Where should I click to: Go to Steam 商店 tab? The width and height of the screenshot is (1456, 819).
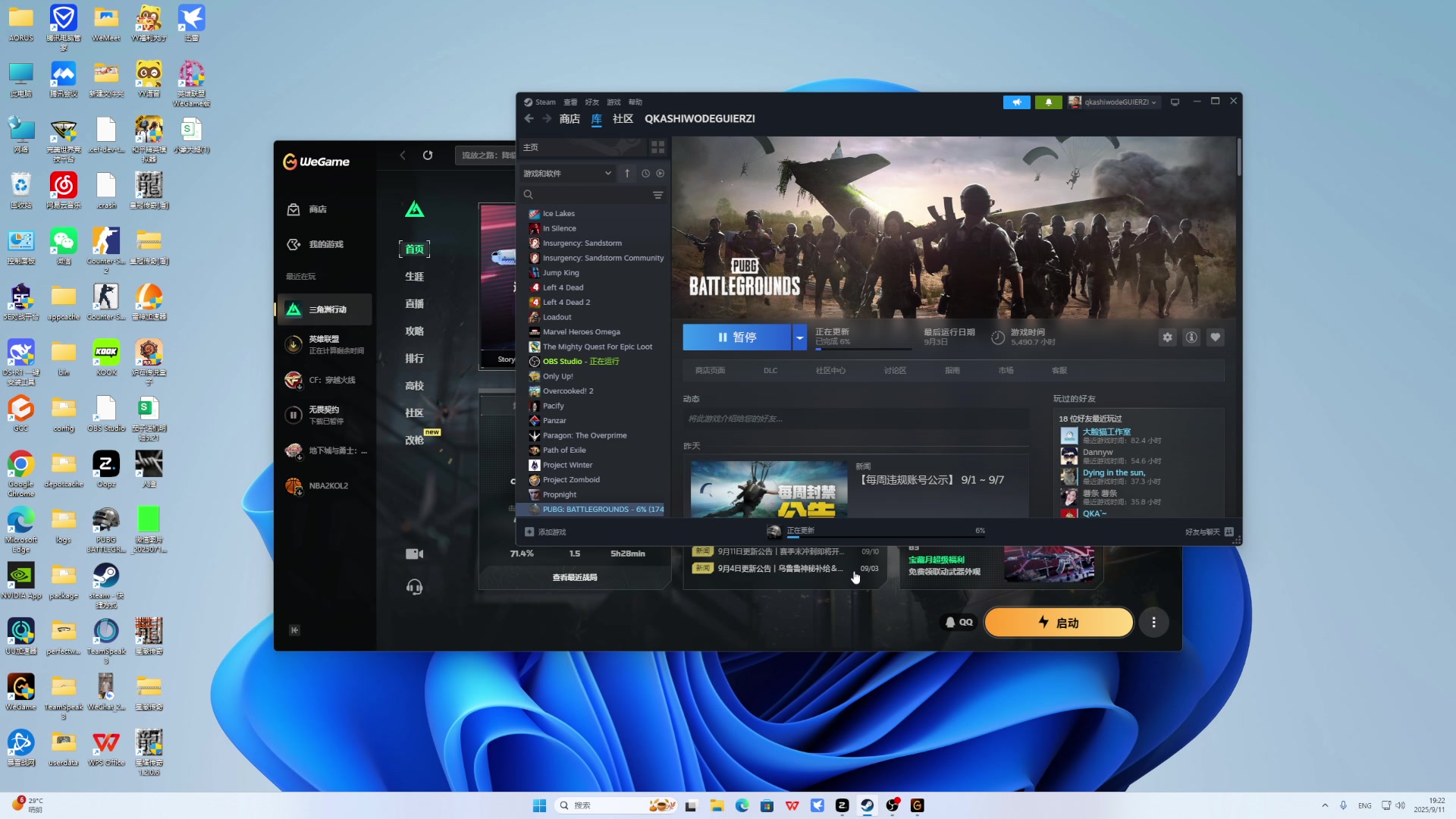(x=570, y=119)
